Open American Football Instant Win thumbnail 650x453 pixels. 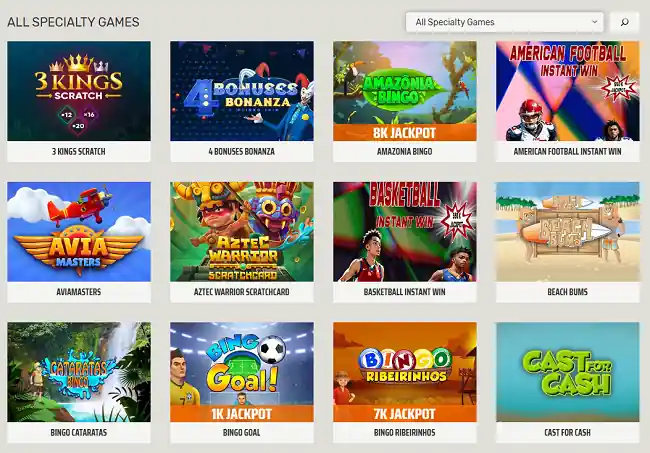568,91
